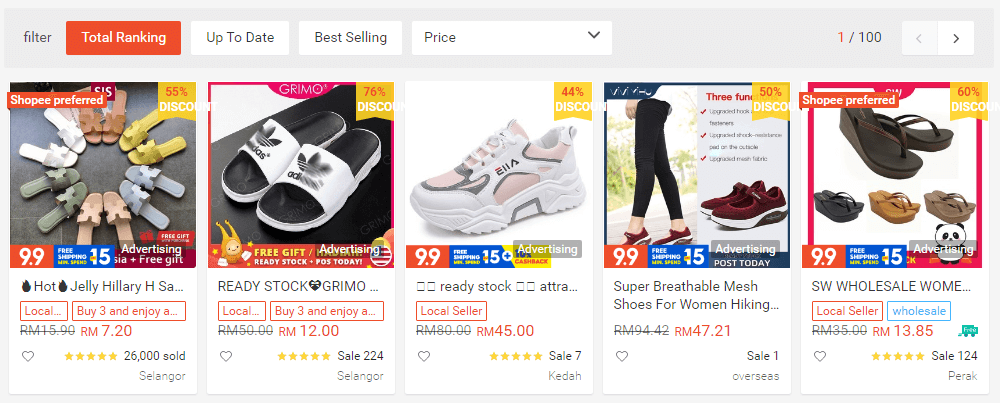Image resolution: width=1000 pixels, height=403 pixels.
Task: Select the Total Ranking tab
Action: [x=123, y=38]
